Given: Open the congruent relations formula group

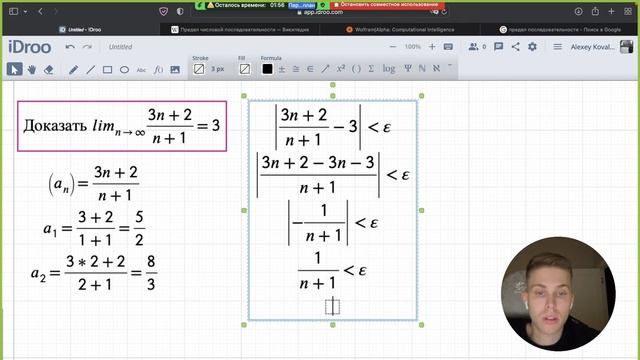Looking at the screenshot, I should (296, 69).
